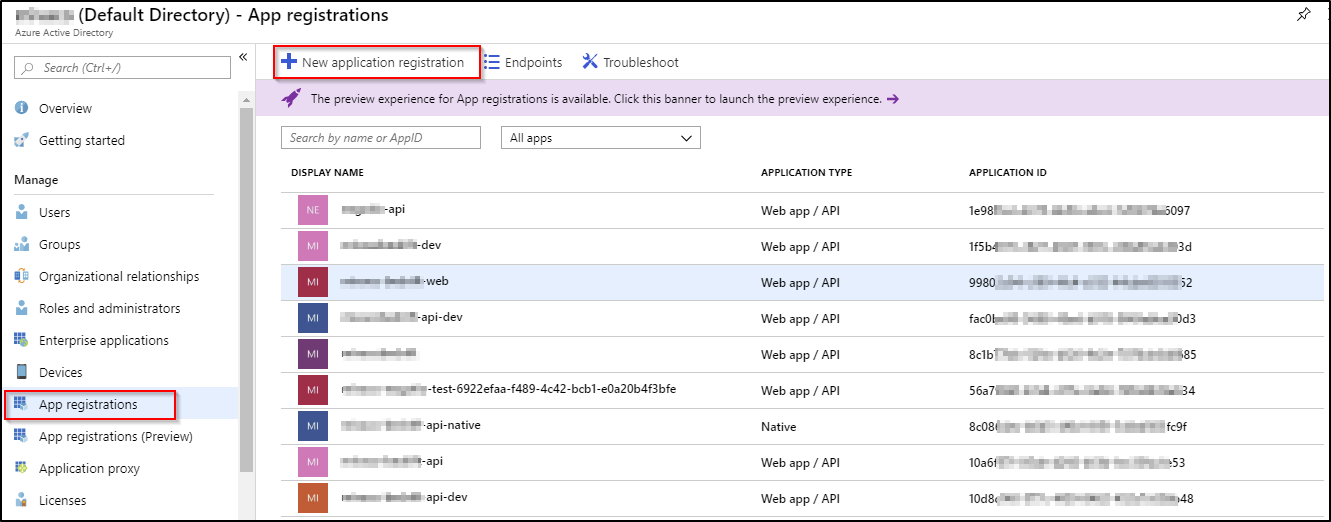Select the application ID starting 1e98

[1079, 210]
